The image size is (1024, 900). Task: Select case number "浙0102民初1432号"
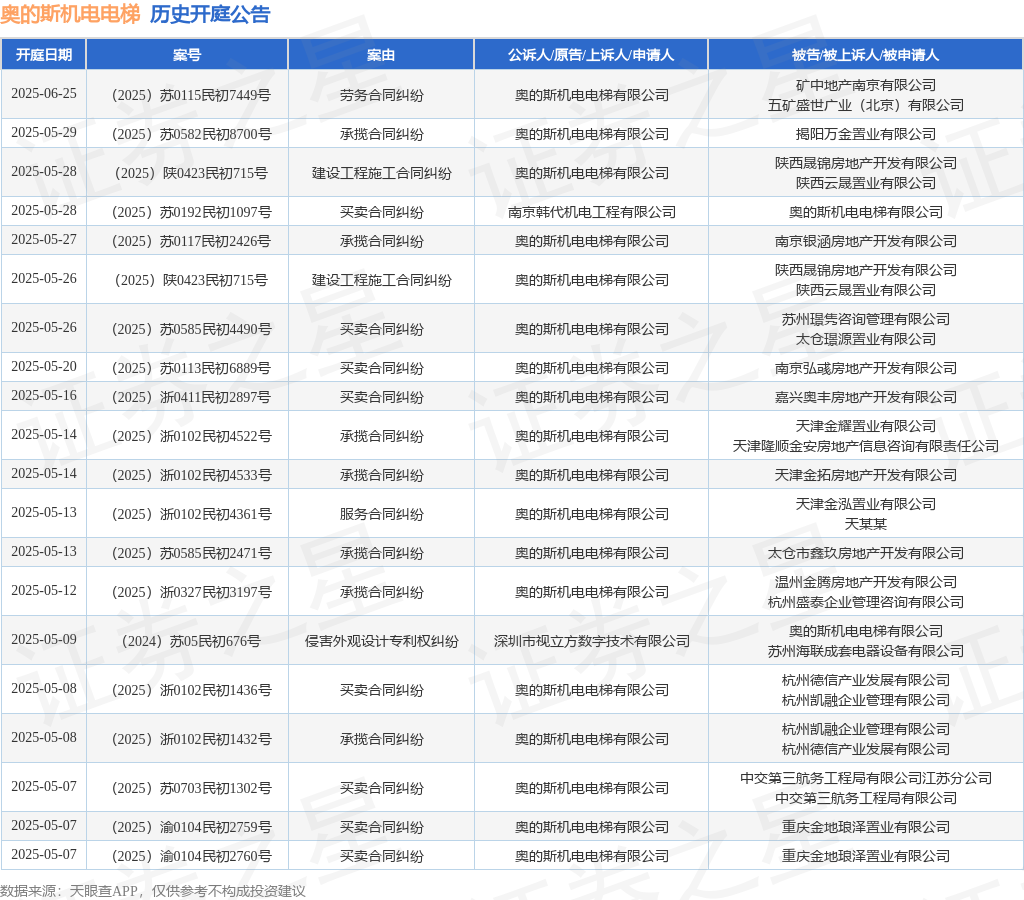pyautogui.click(x=216, y=739)
